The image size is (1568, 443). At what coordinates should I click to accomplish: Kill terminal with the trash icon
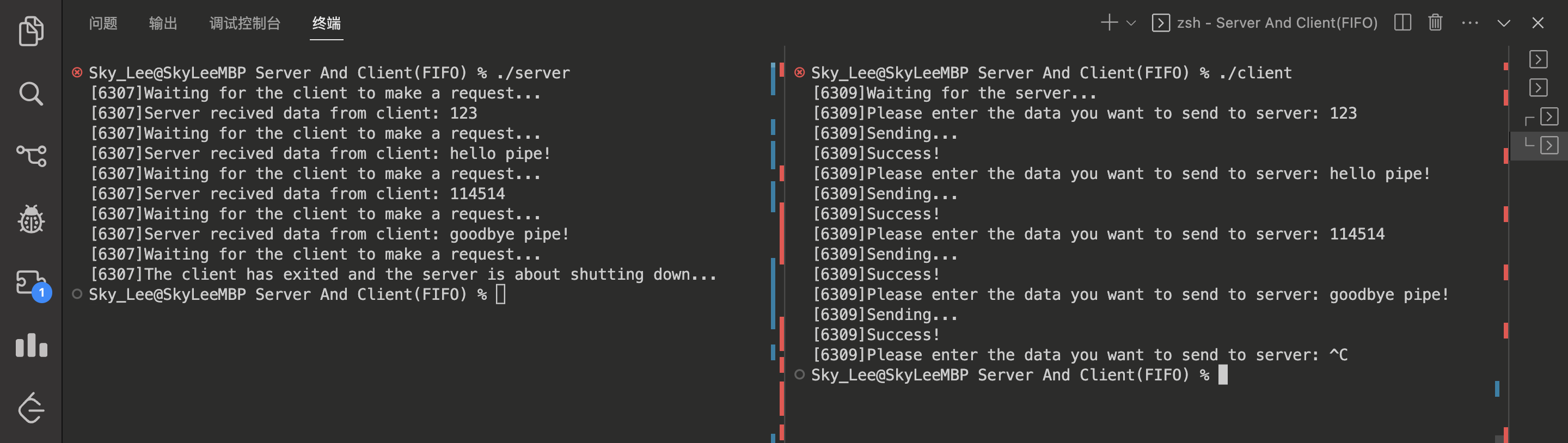(1435, 23)
